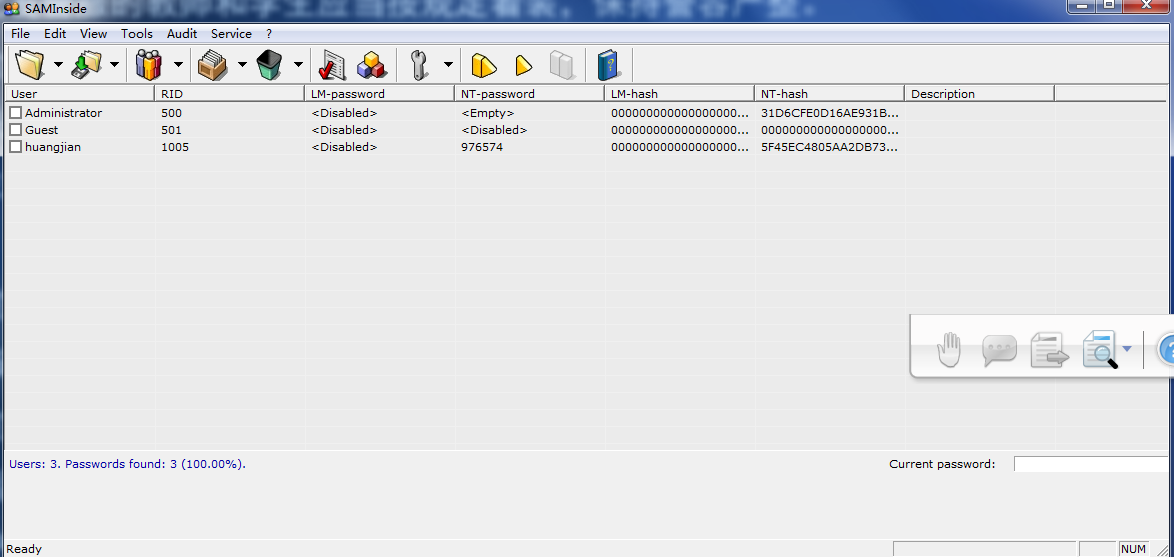Click the check password red checkmark icon
This screenshot has width=1174, height=557.
331,65
